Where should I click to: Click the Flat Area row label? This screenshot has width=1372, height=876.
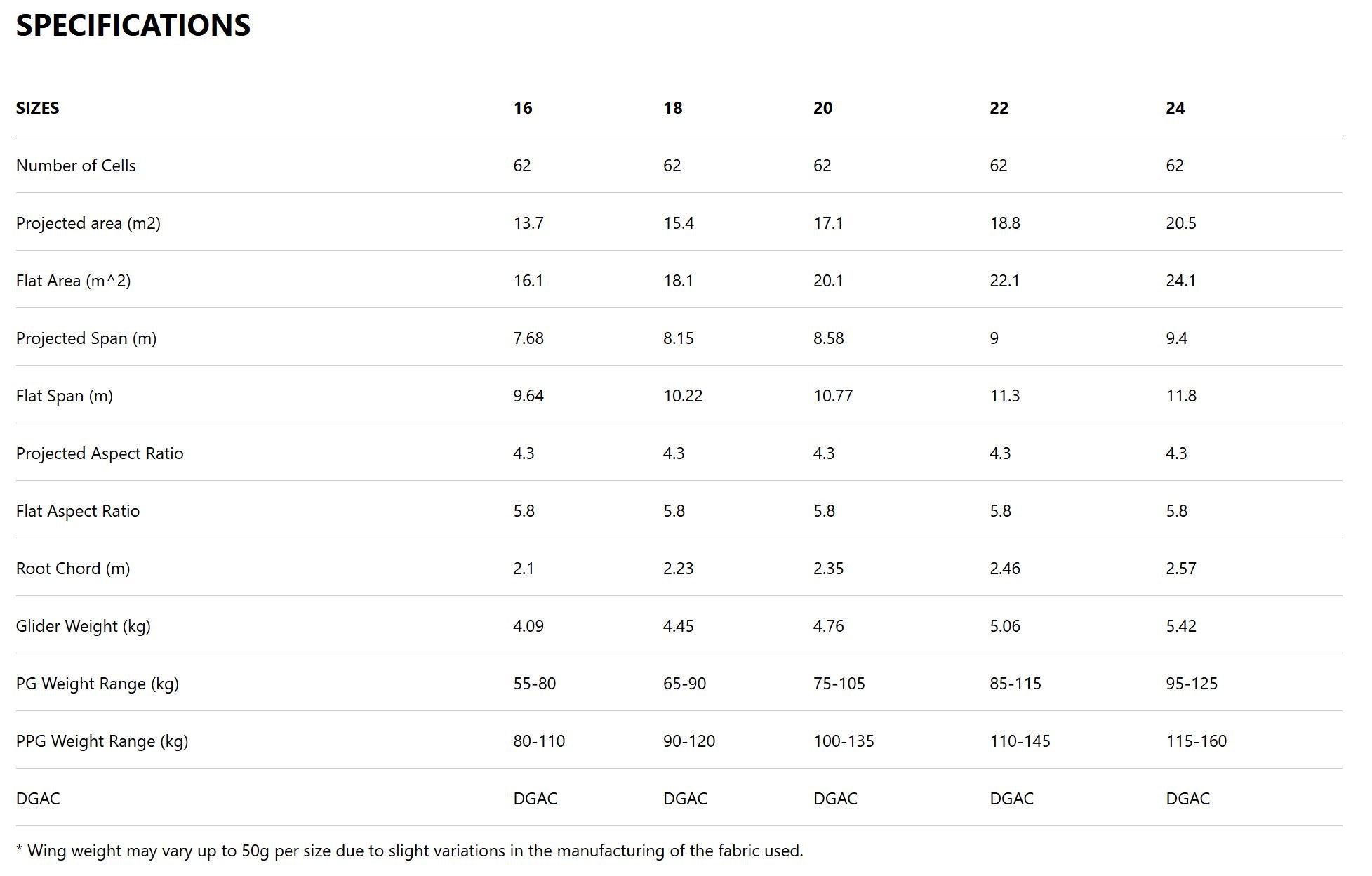[x=74, y=281]
